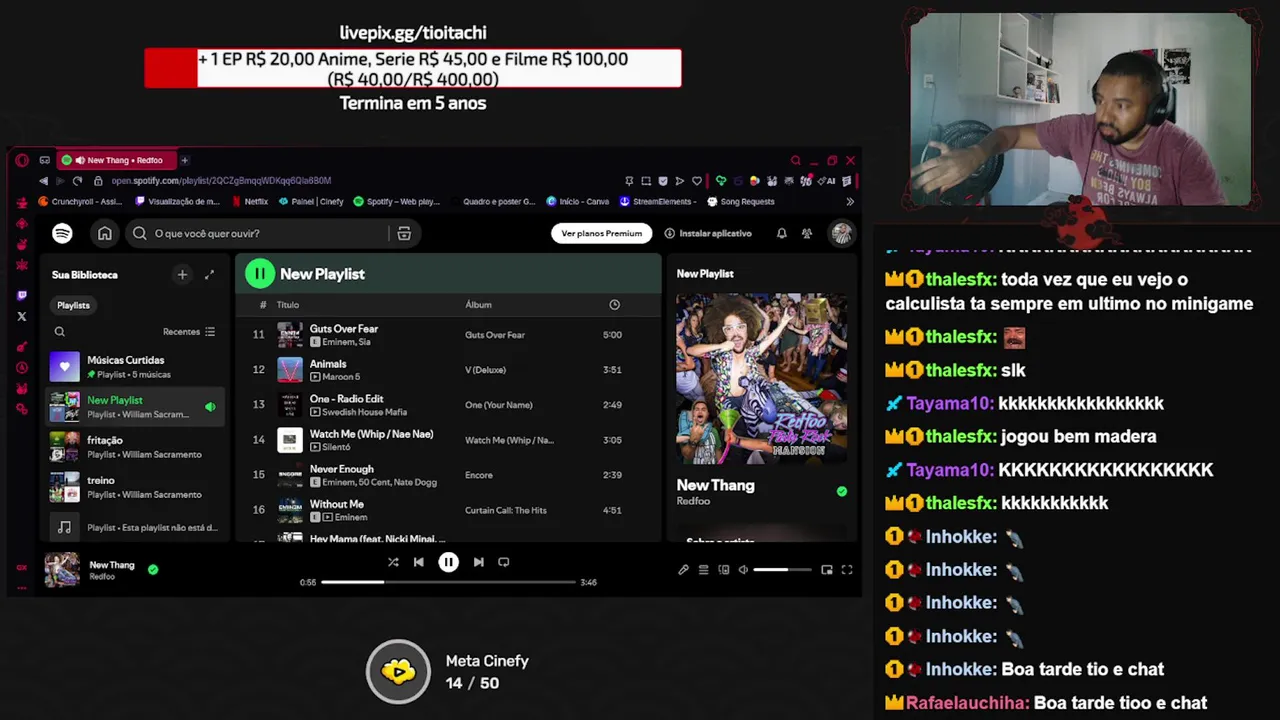Open Crunchyroll bookmark
Screen dimensions: 1280x720
tap(79, 201)
